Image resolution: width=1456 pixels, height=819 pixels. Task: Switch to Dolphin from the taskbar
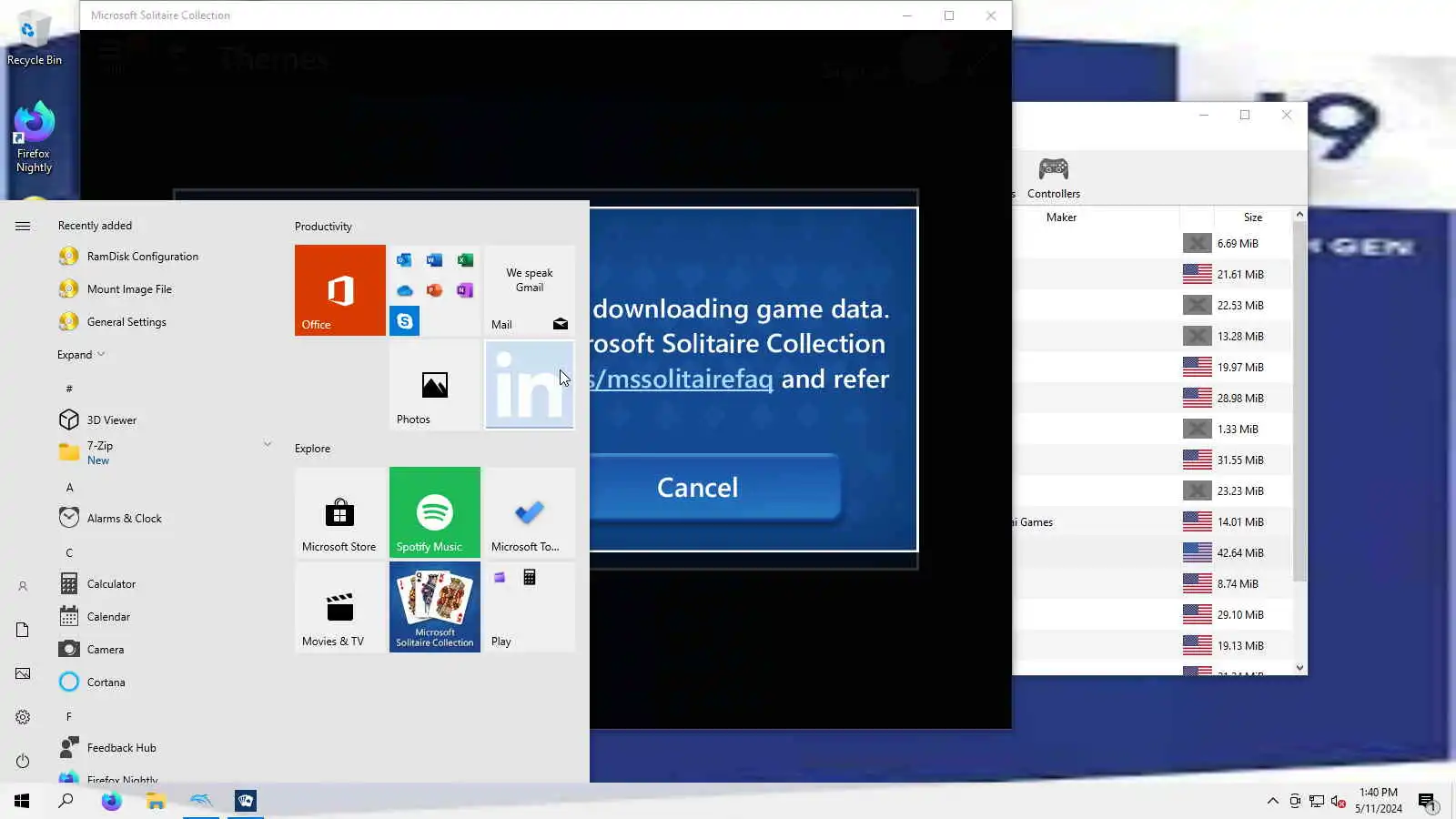(201, 801)
